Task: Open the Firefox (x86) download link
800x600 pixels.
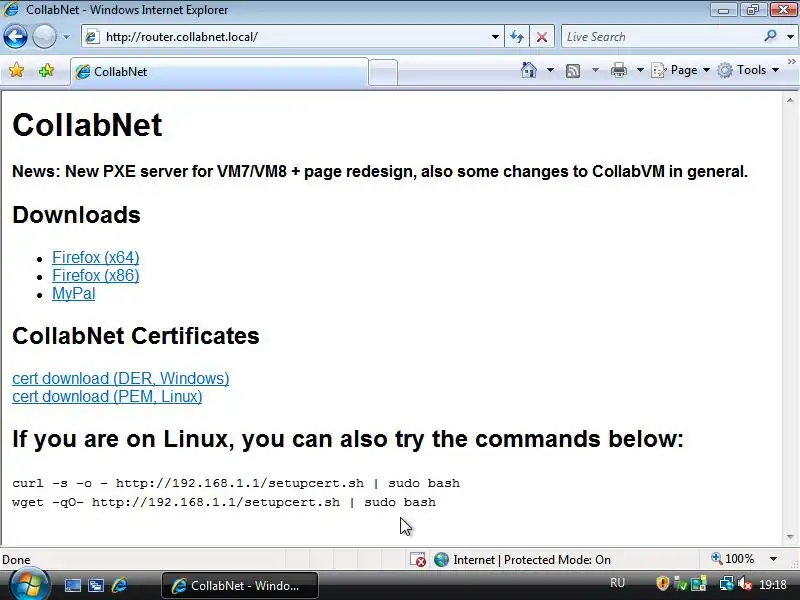Action: coord(95,276)
